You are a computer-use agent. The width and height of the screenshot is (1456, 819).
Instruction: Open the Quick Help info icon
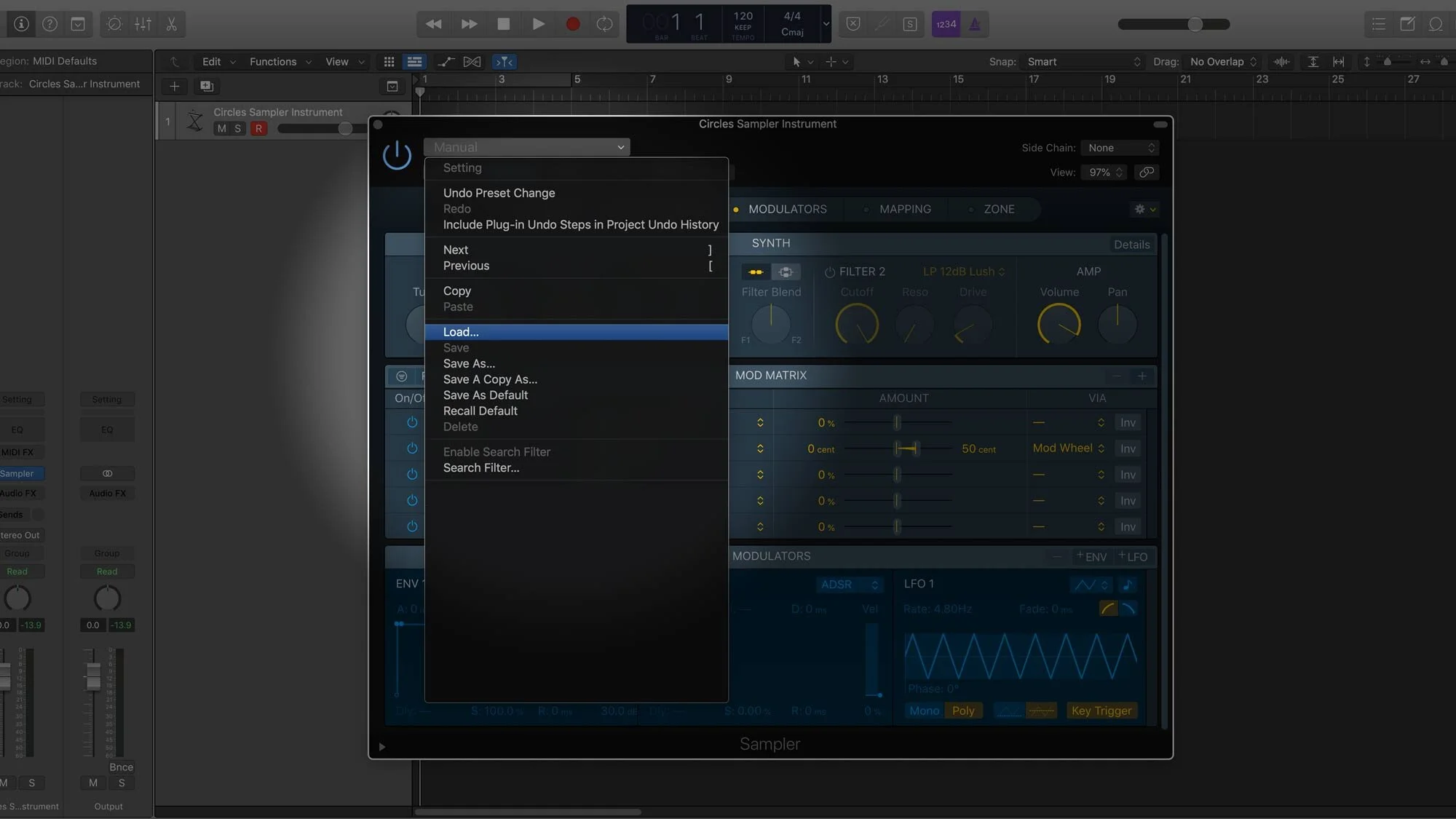(22, 24)
